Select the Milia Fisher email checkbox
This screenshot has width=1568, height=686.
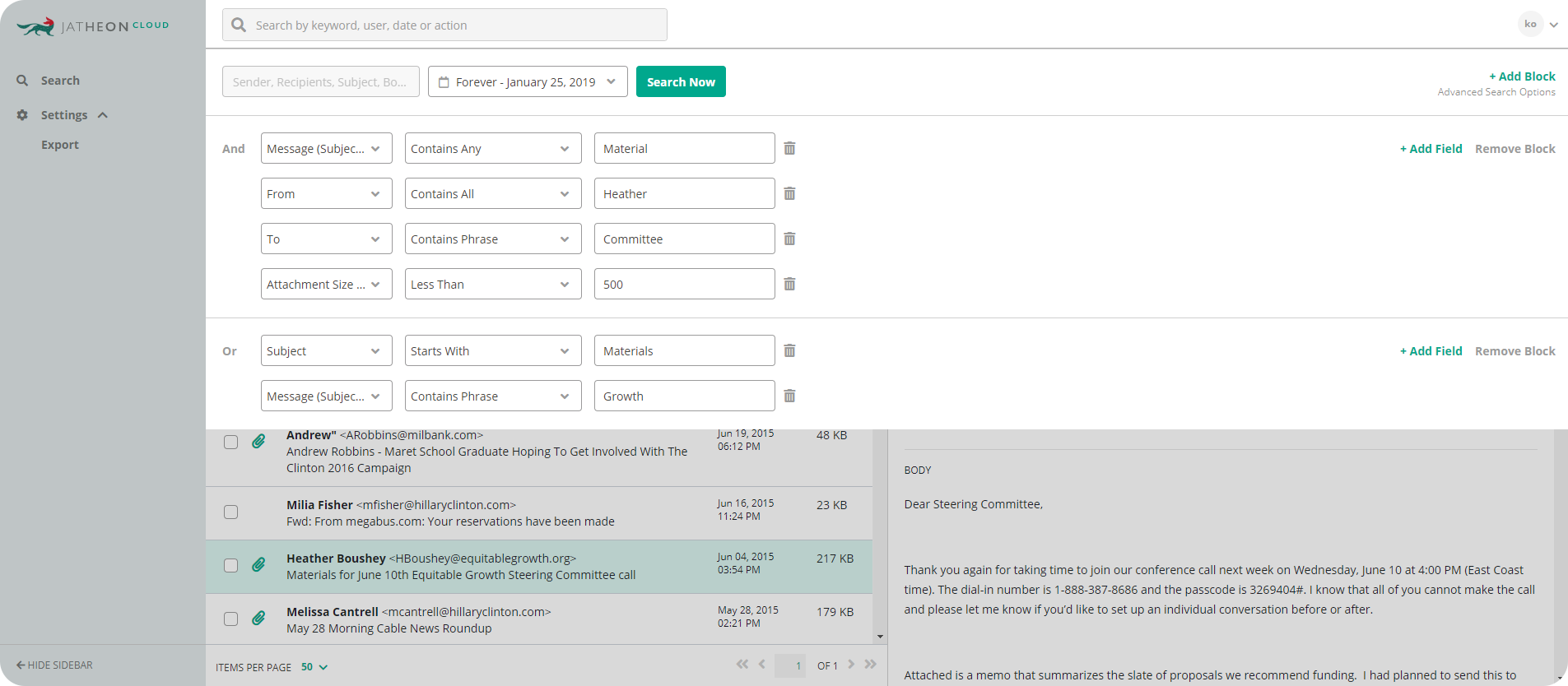(231, 512)
